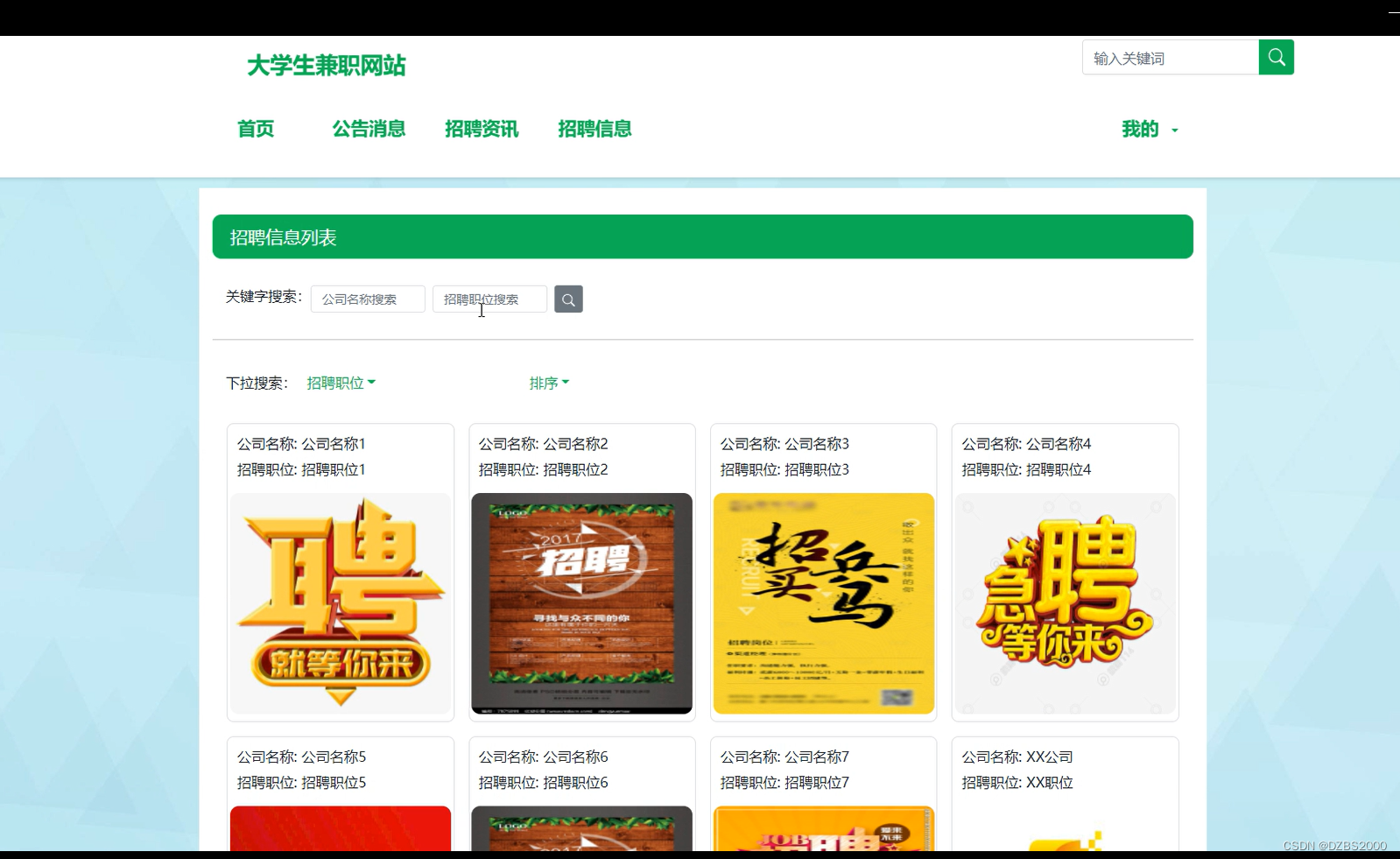Open the 公司名称4 急聘 image
This screenshot has width=1400, height=859.
click(1066, 603)
